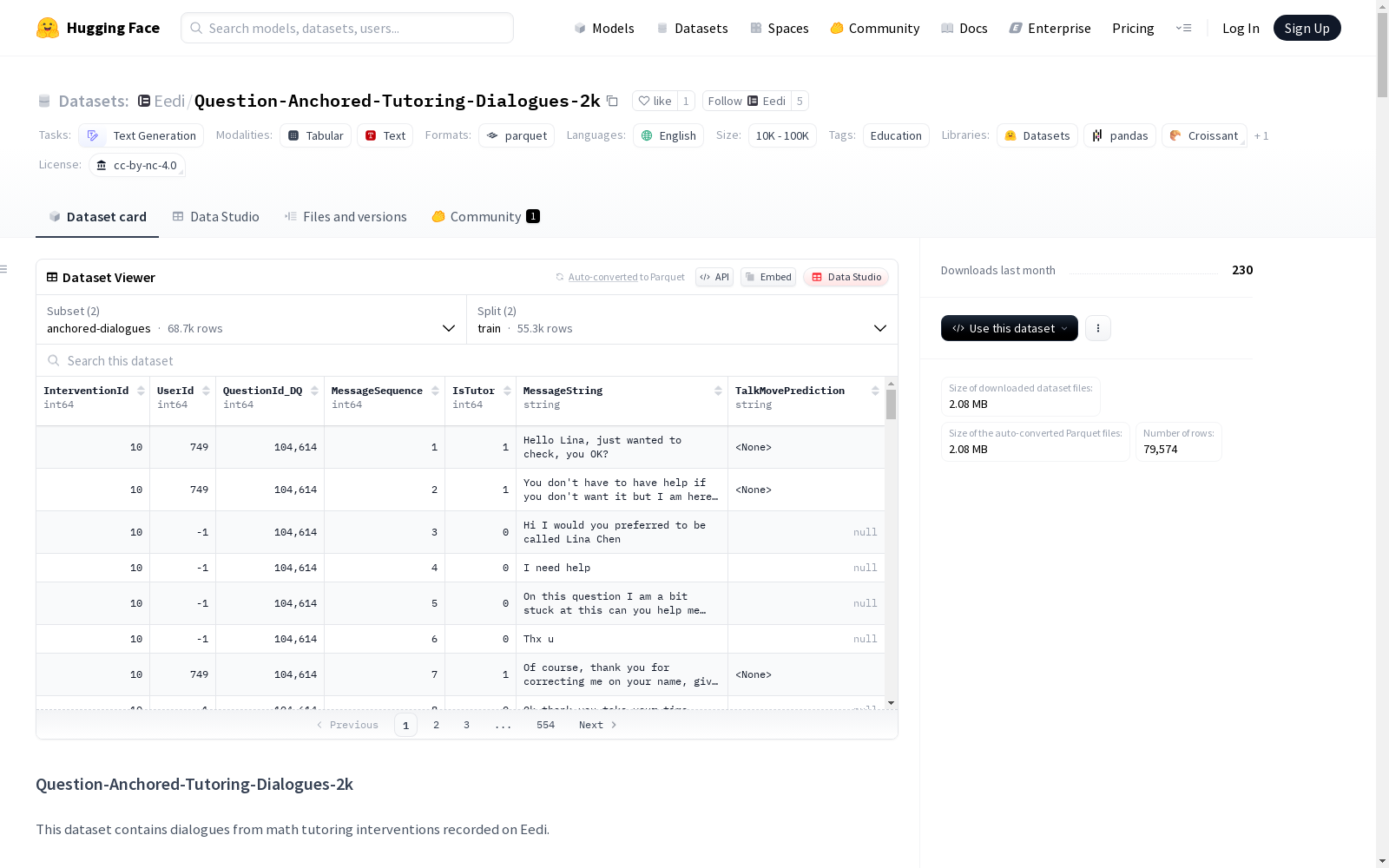Open the more navigation menu icon
The image size is (1389, 868).
tap(1183, 28)
